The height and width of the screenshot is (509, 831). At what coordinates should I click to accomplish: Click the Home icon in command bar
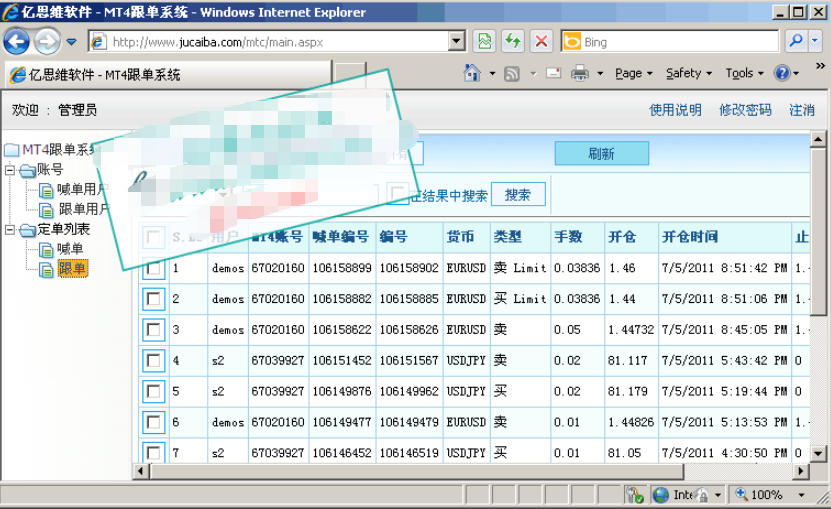(472, 74)
